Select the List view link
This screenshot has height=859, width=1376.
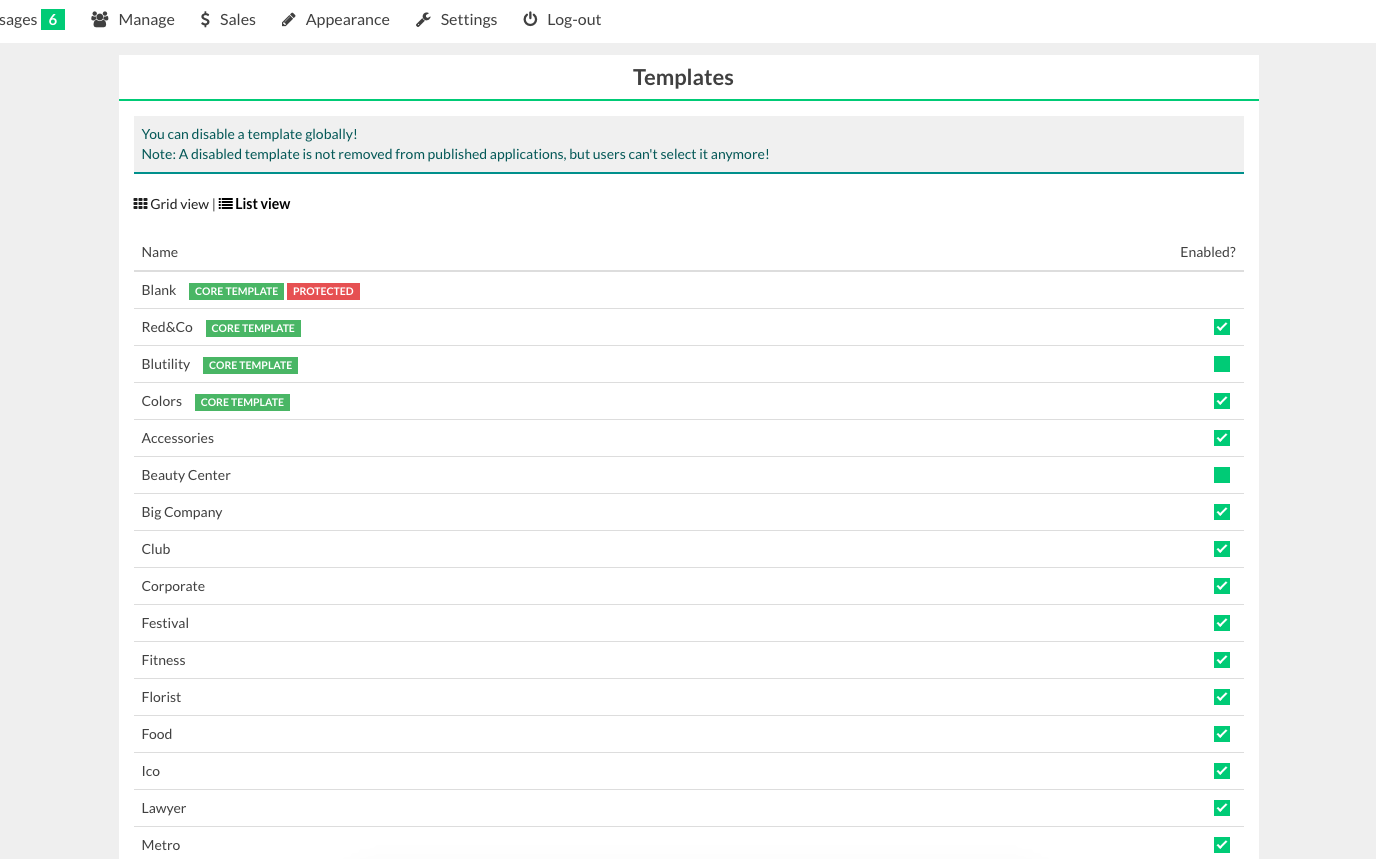(x=262, y=204)
